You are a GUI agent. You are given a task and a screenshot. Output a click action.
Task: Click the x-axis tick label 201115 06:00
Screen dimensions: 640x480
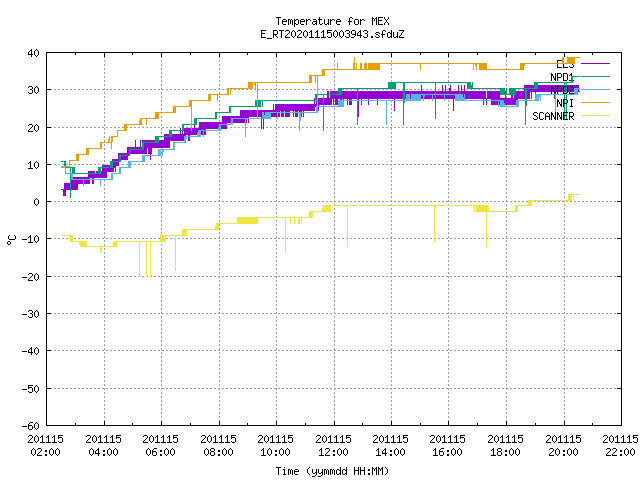click(x=161, y=446)
